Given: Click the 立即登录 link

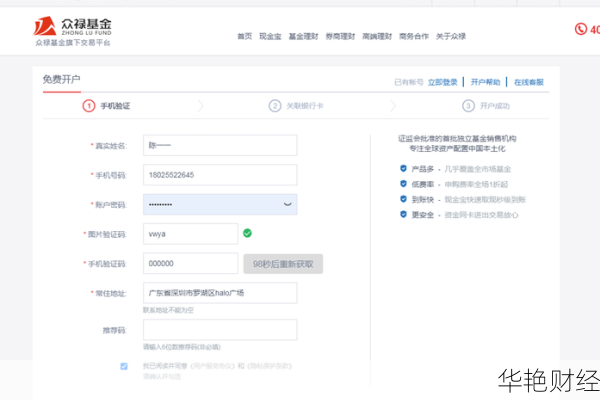Looking at the screenshot, I should click(x=442, y=82).
